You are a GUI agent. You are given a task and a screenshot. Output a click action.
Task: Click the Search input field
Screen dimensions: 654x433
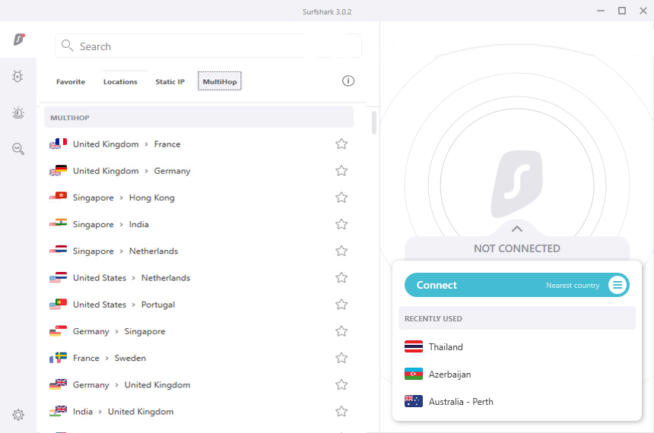click(x=208, y=46)
